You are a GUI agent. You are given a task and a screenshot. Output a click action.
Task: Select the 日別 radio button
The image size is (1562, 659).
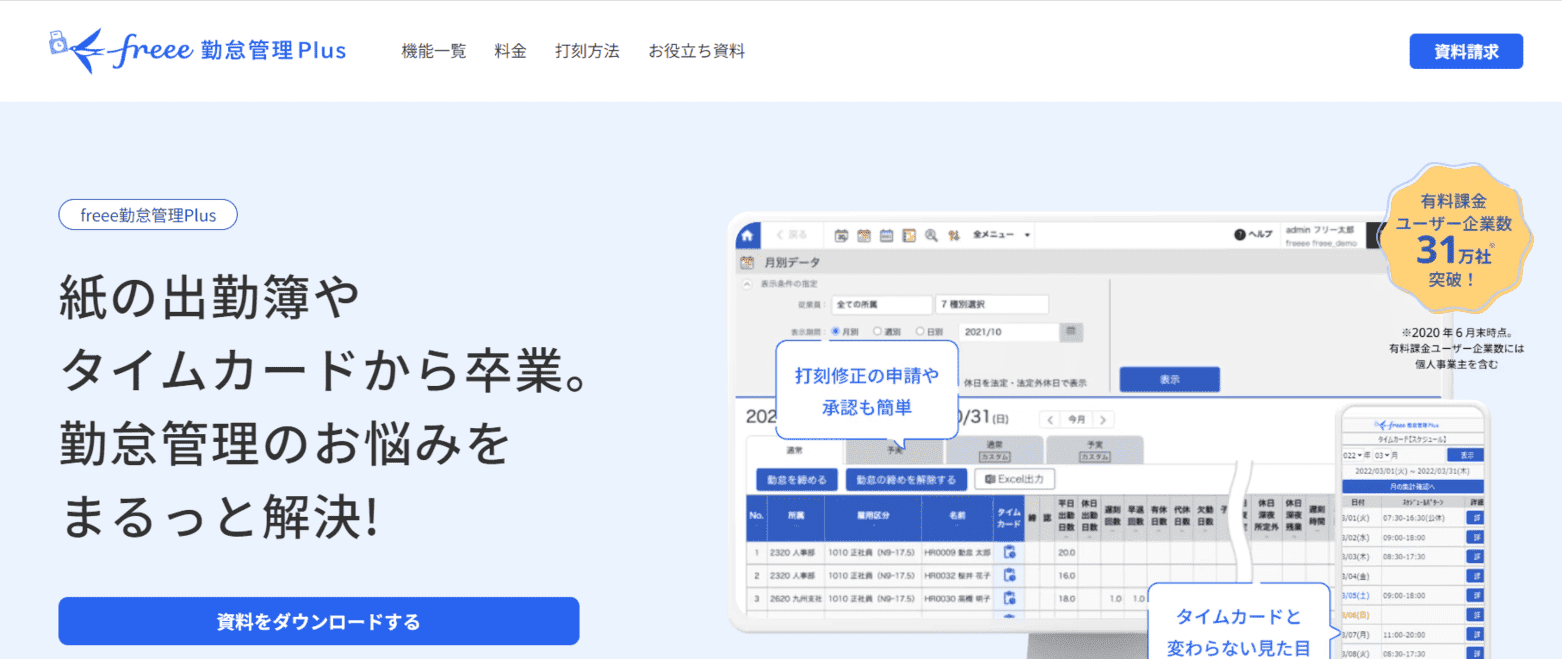point(920,332)
